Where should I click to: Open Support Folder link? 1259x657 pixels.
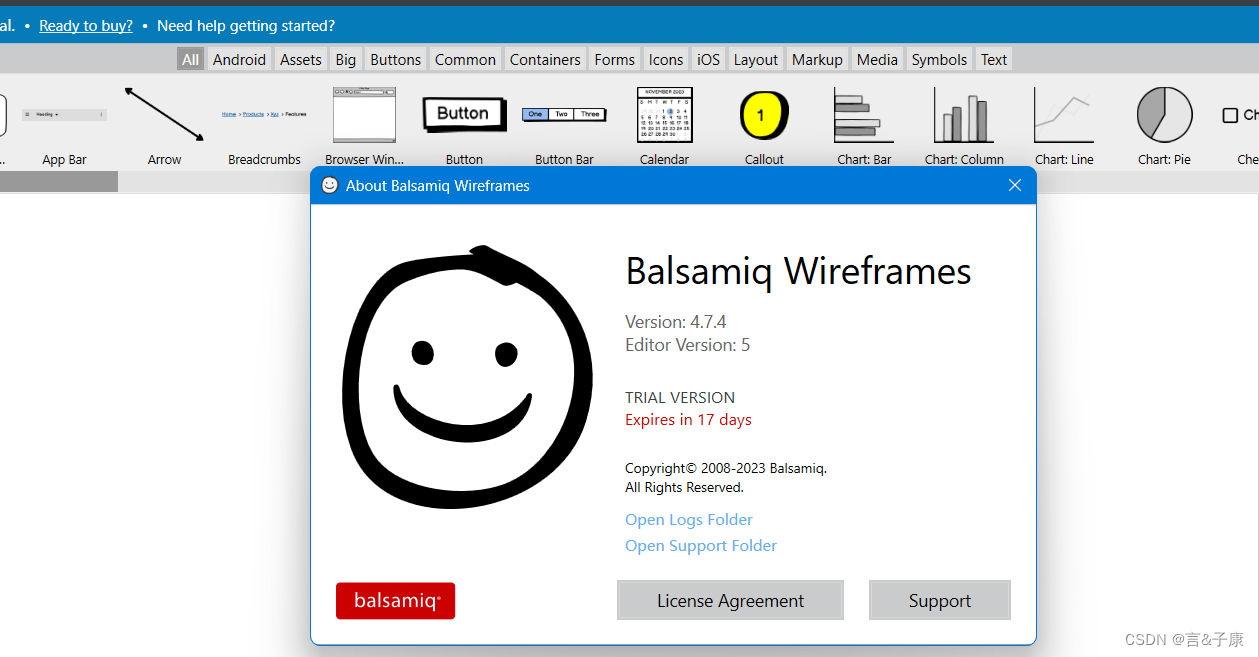(701, 546)
